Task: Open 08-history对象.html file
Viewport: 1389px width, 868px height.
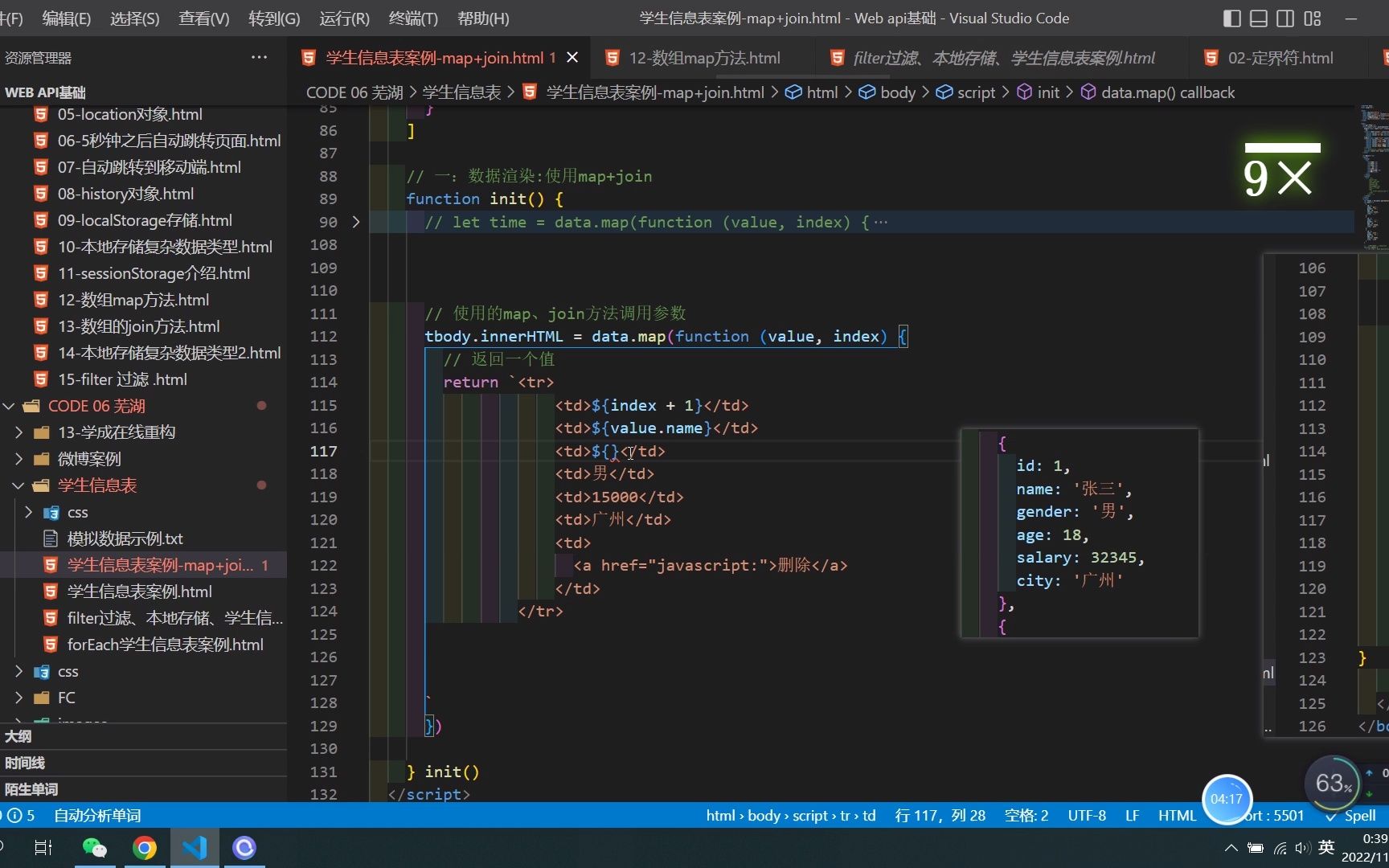Action: click(125, 194)
